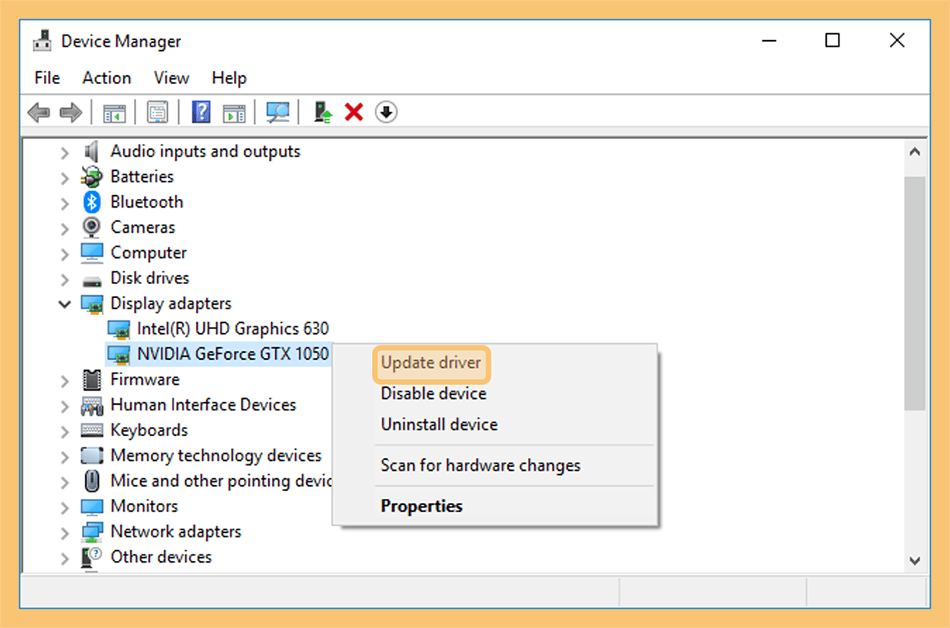This screenshot has width=950, height=628.
Task: Choose Disable device from context menu
Action: point(434,394)
